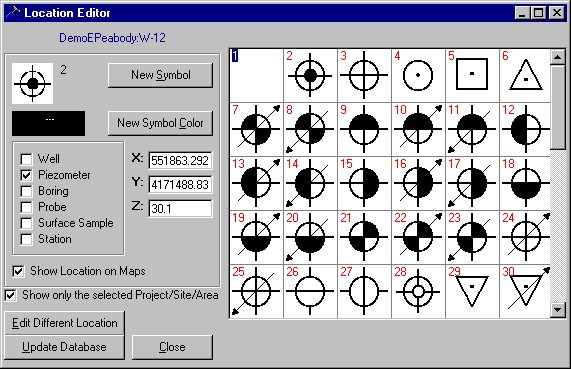Close the editor with Close button
571x369 pixels.
[172, 347]
